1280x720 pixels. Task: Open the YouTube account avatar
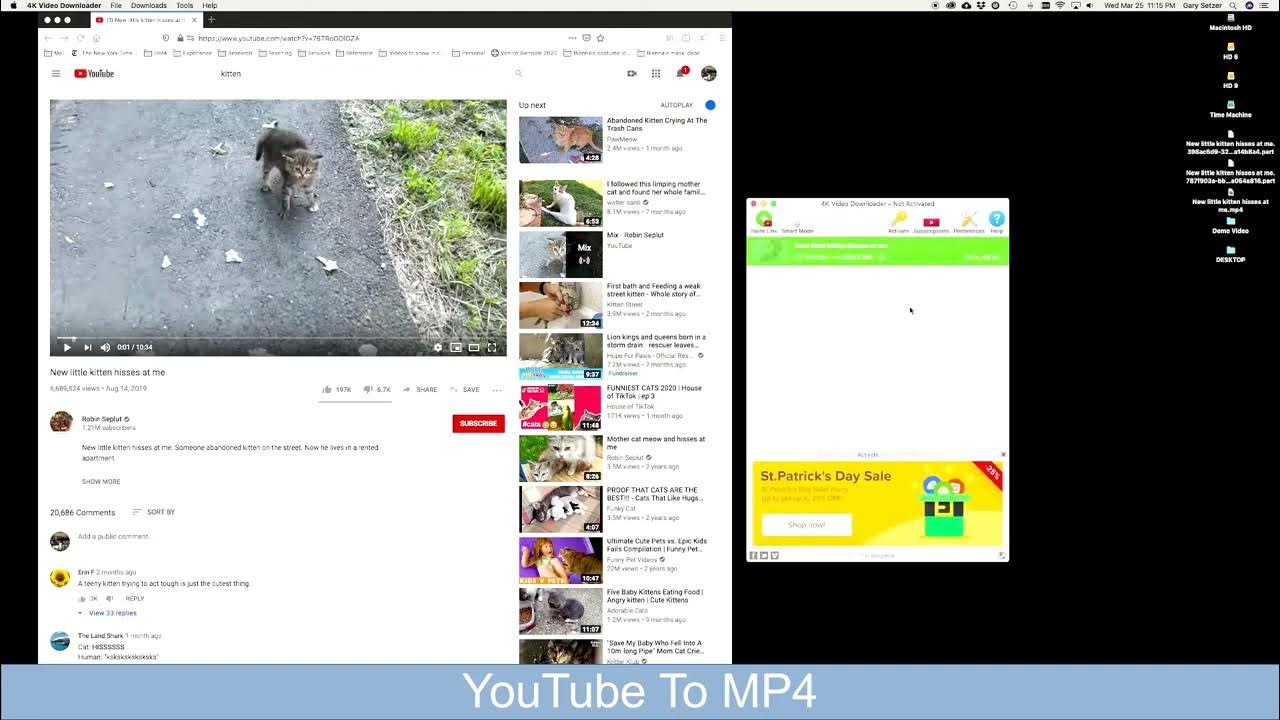pyautogui.click(x=709, y=73)
